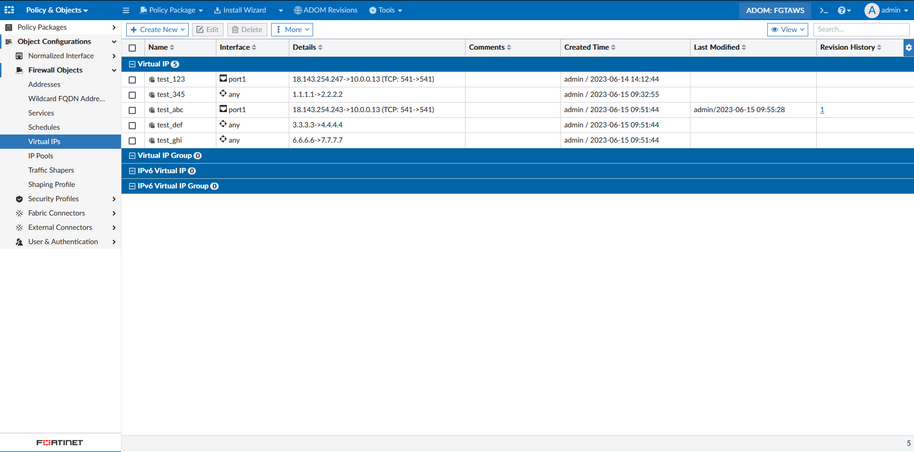Click the test_ghi details 6.6.6.6->7.7.7.7
The image size is (914, 452).
tap(317, 140)
